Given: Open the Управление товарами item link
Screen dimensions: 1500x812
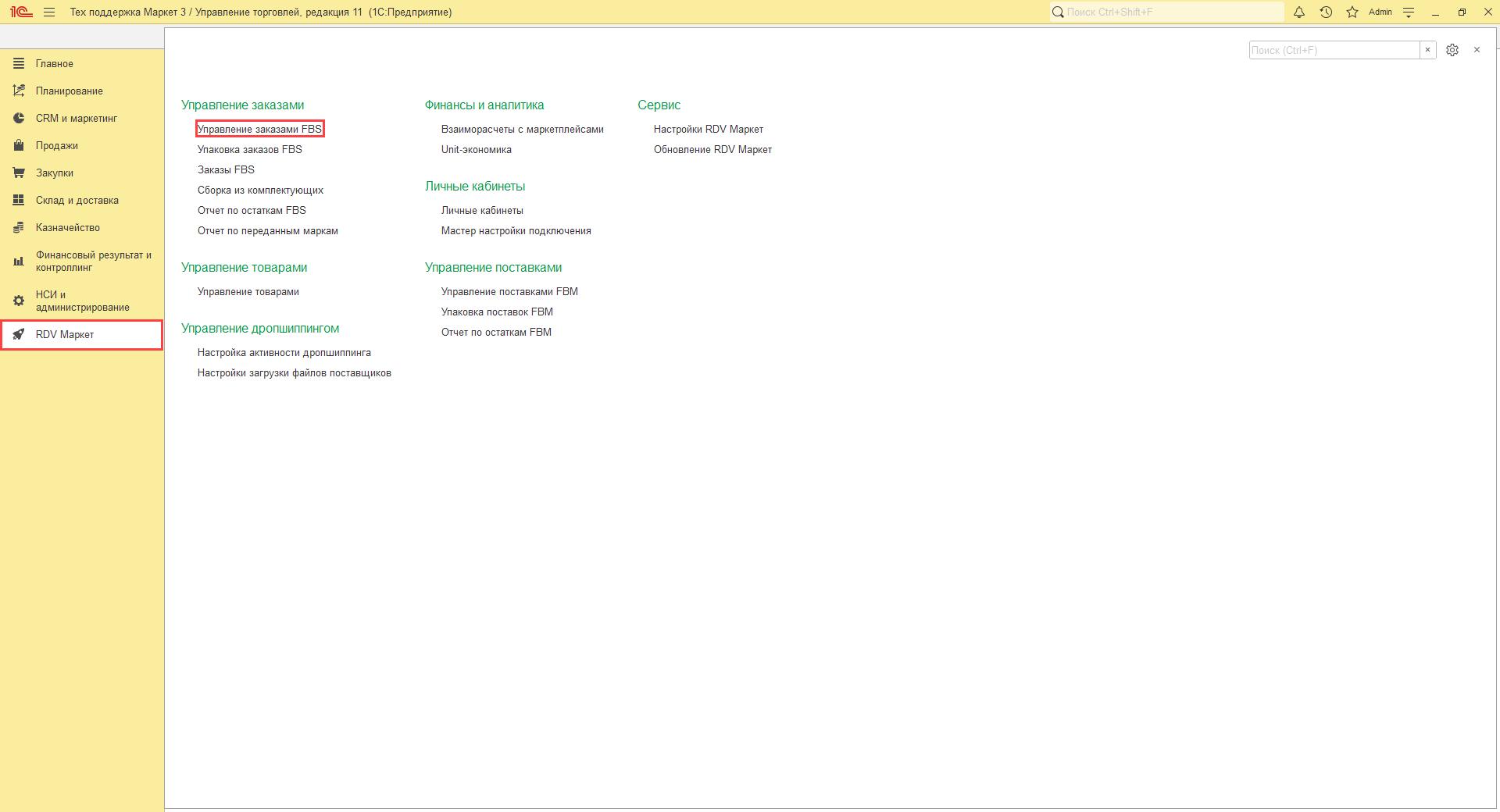Looking at the screenshot, I should coord(248,291).
